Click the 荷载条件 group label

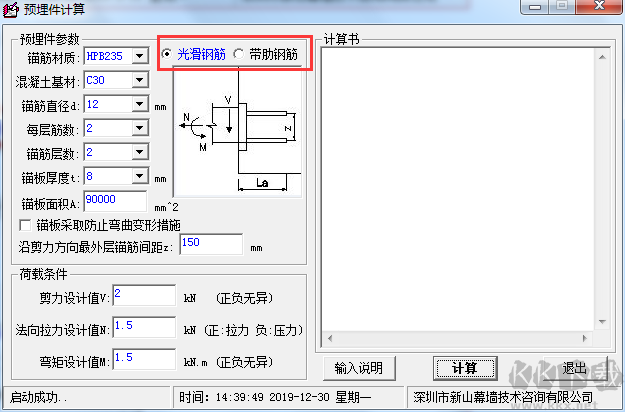44,274
